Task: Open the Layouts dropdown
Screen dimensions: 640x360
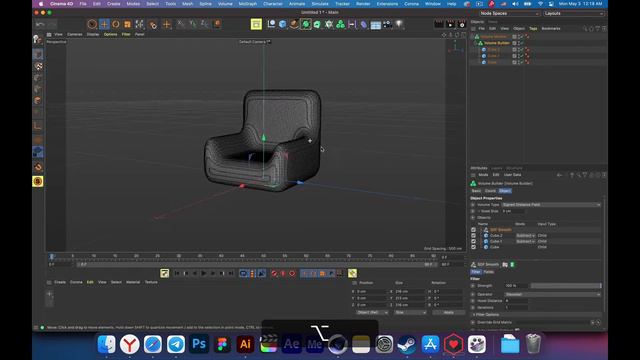Action: (573, 13)
